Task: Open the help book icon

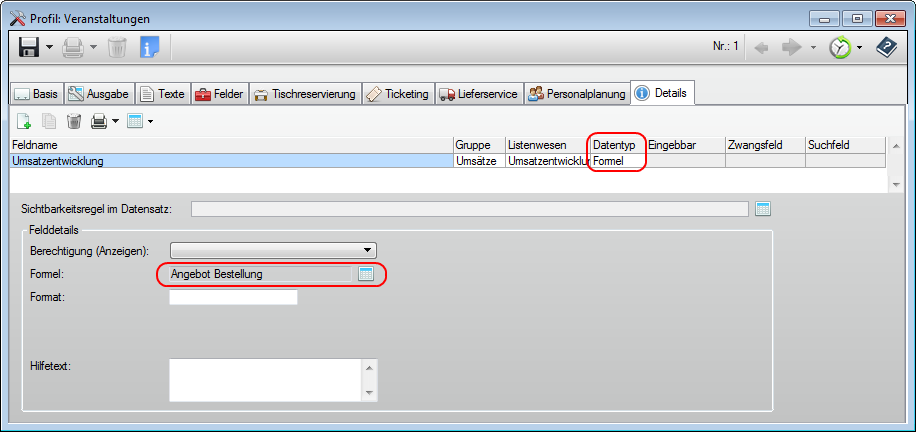Action: (x=886, y=47)
